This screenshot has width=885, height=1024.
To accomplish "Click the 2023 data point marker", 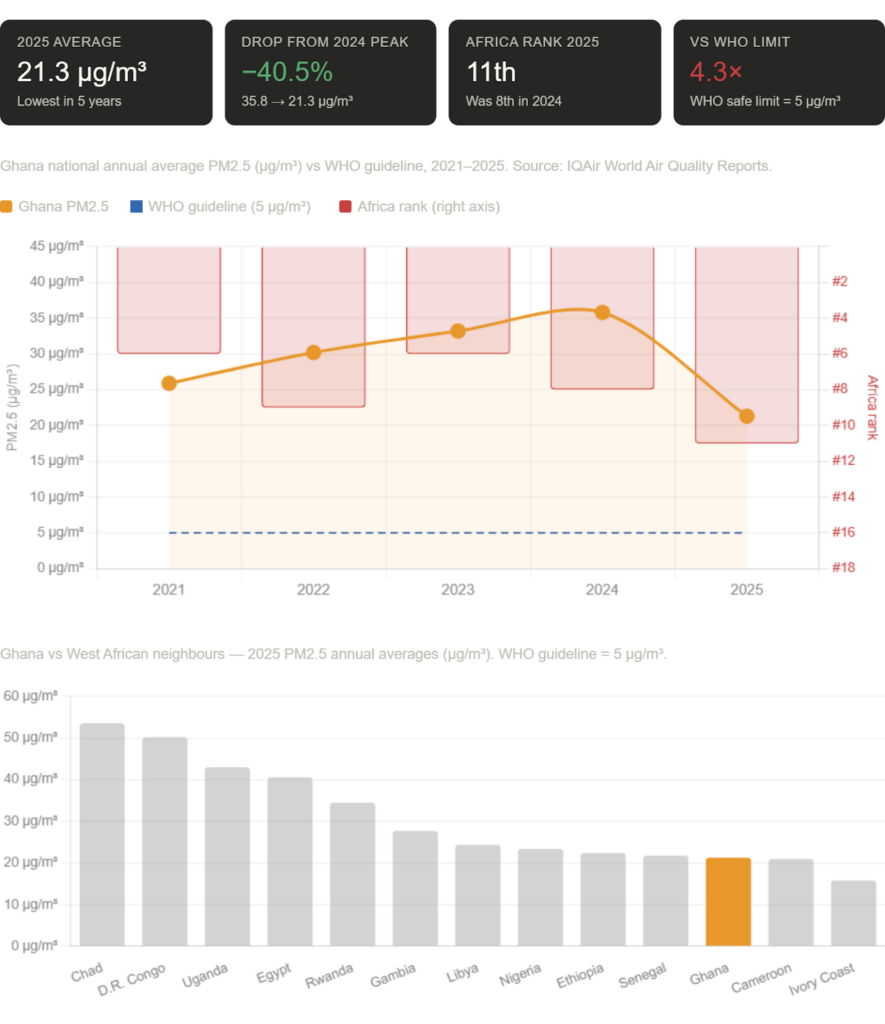I will tap(458, 331).
